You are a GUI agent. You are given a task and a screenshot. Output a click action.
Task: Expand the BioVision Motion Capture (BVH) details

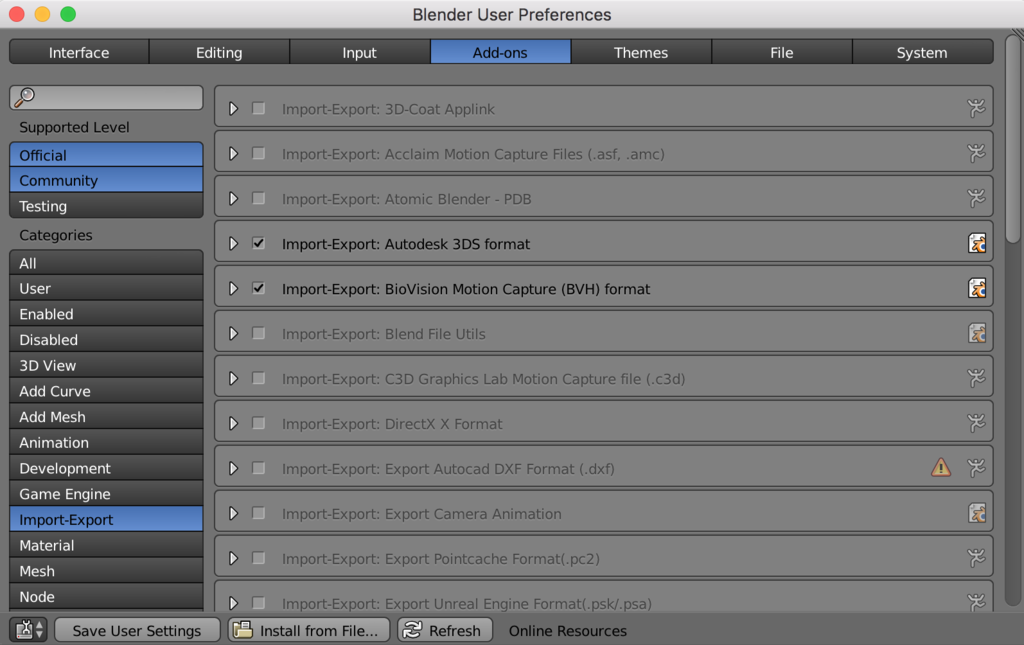pyautogui.click(x=233, y=289)
